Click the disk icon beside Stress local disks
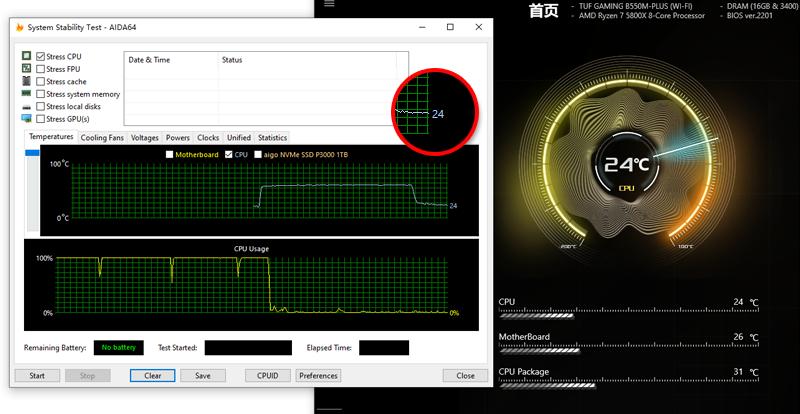The height and width of the screenshot is (414, 800). point(27,107)
